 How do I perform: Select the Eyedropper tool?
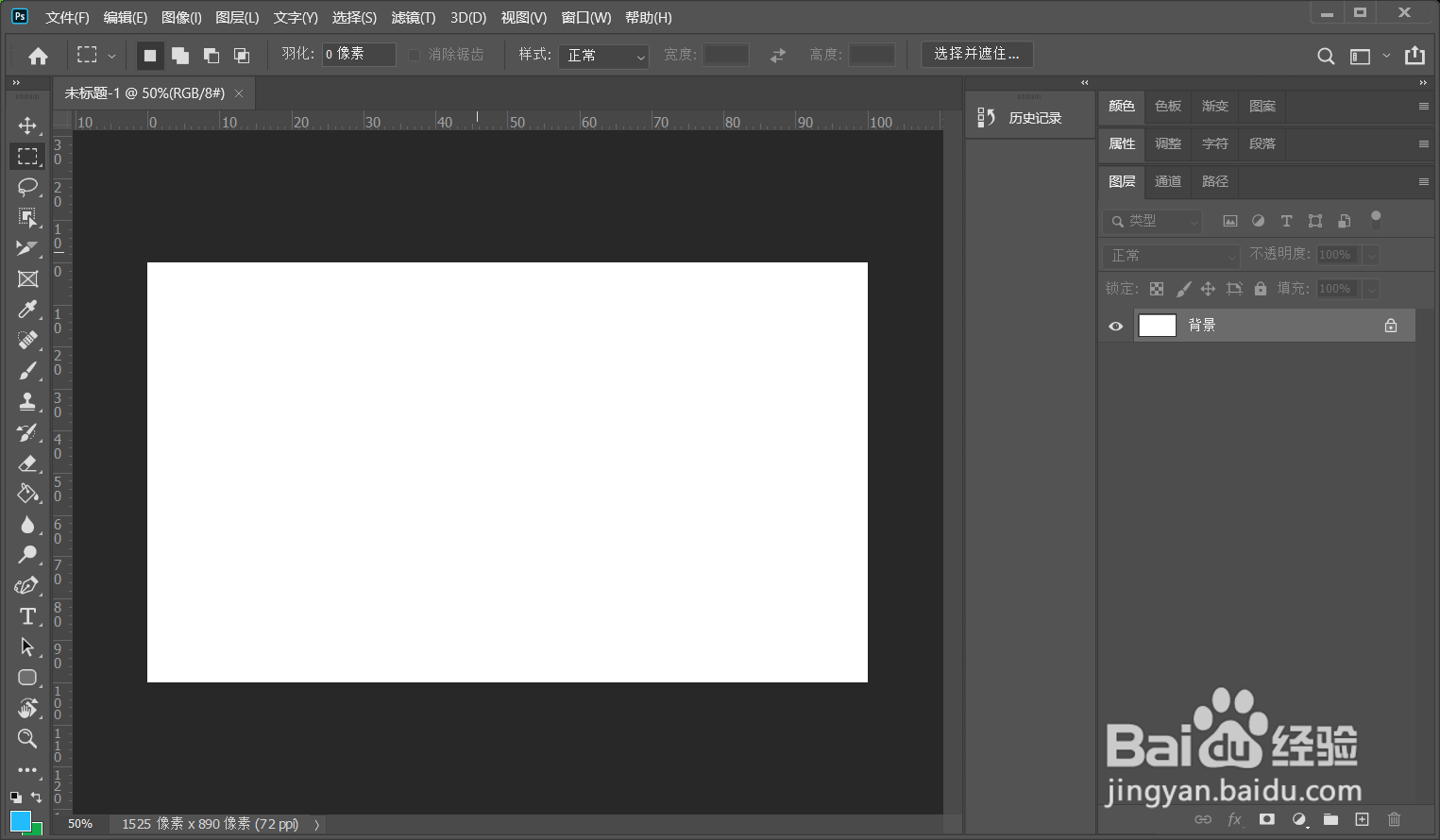[x=27, y=310]
